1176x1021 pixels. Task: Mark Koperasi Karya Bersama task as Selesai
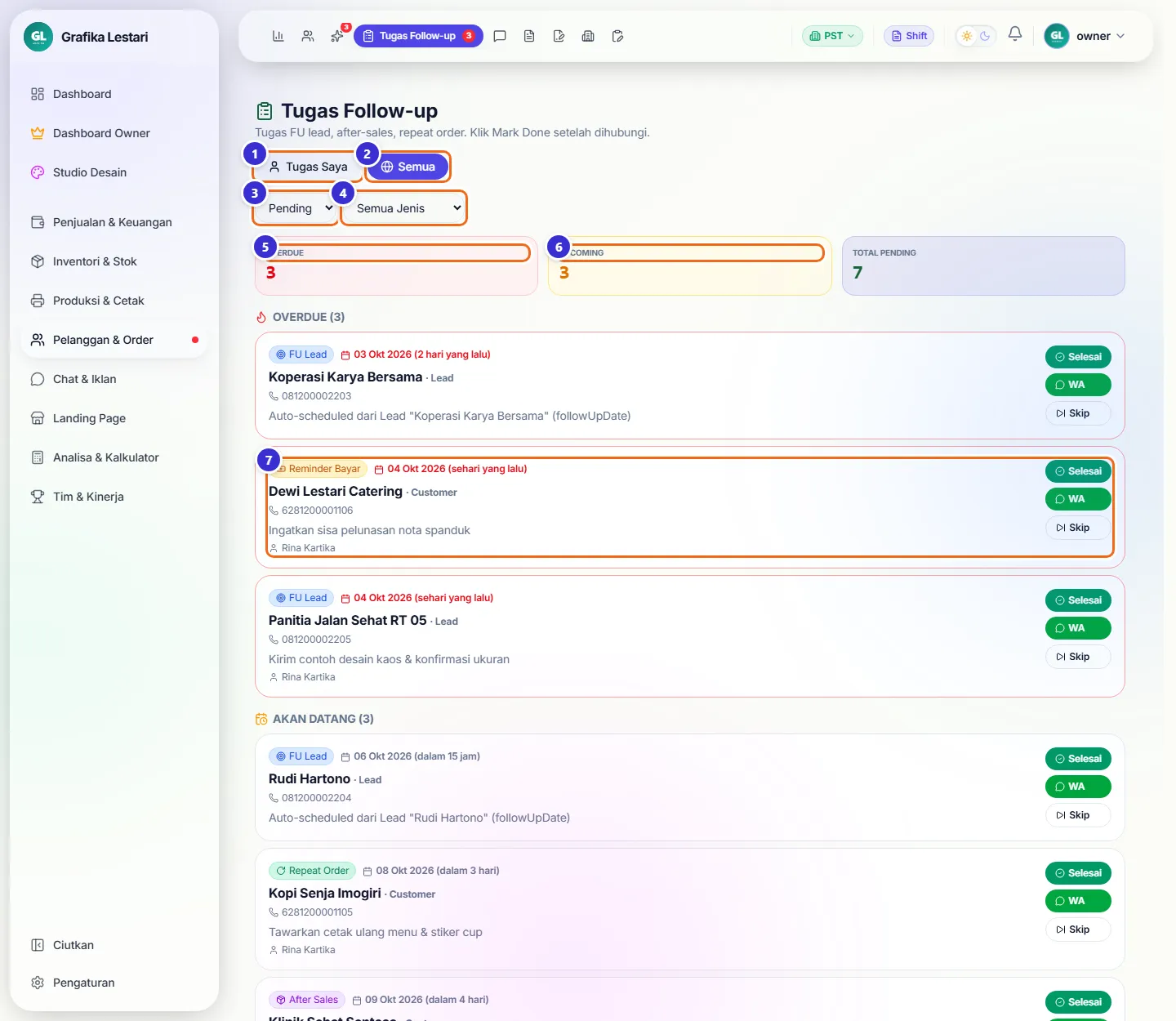tap(1078, 357)
